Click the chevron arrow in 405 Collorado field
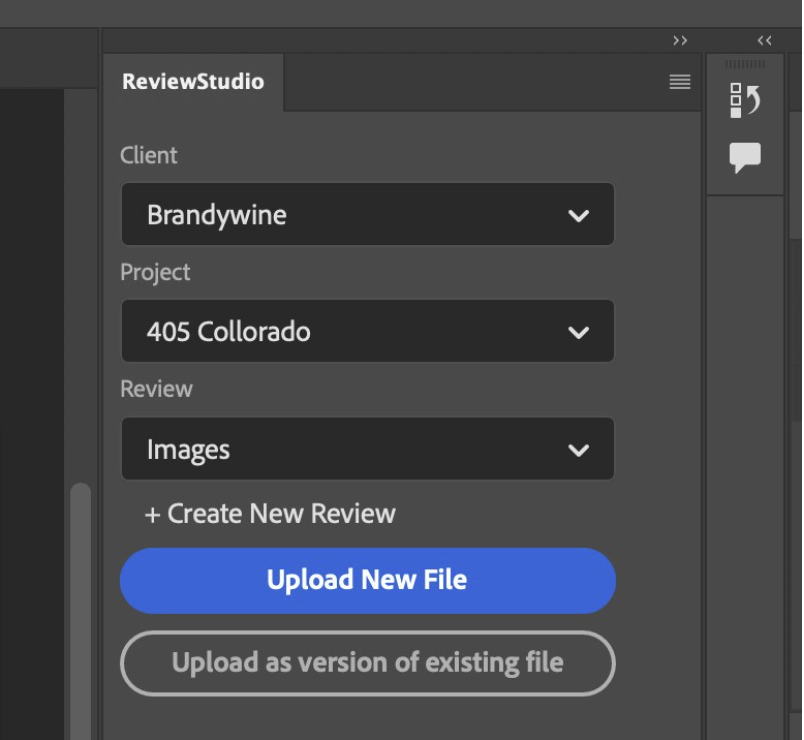 pos(578,332)
